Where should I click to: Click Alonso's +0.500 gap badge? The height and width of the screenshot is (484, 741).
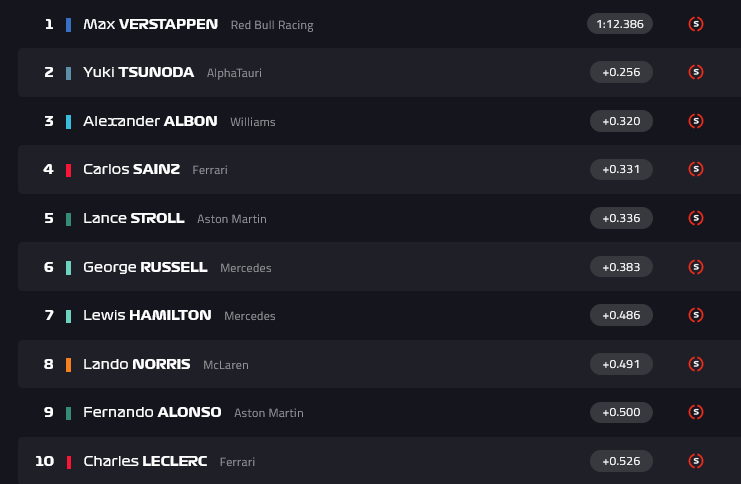(621, 412)
